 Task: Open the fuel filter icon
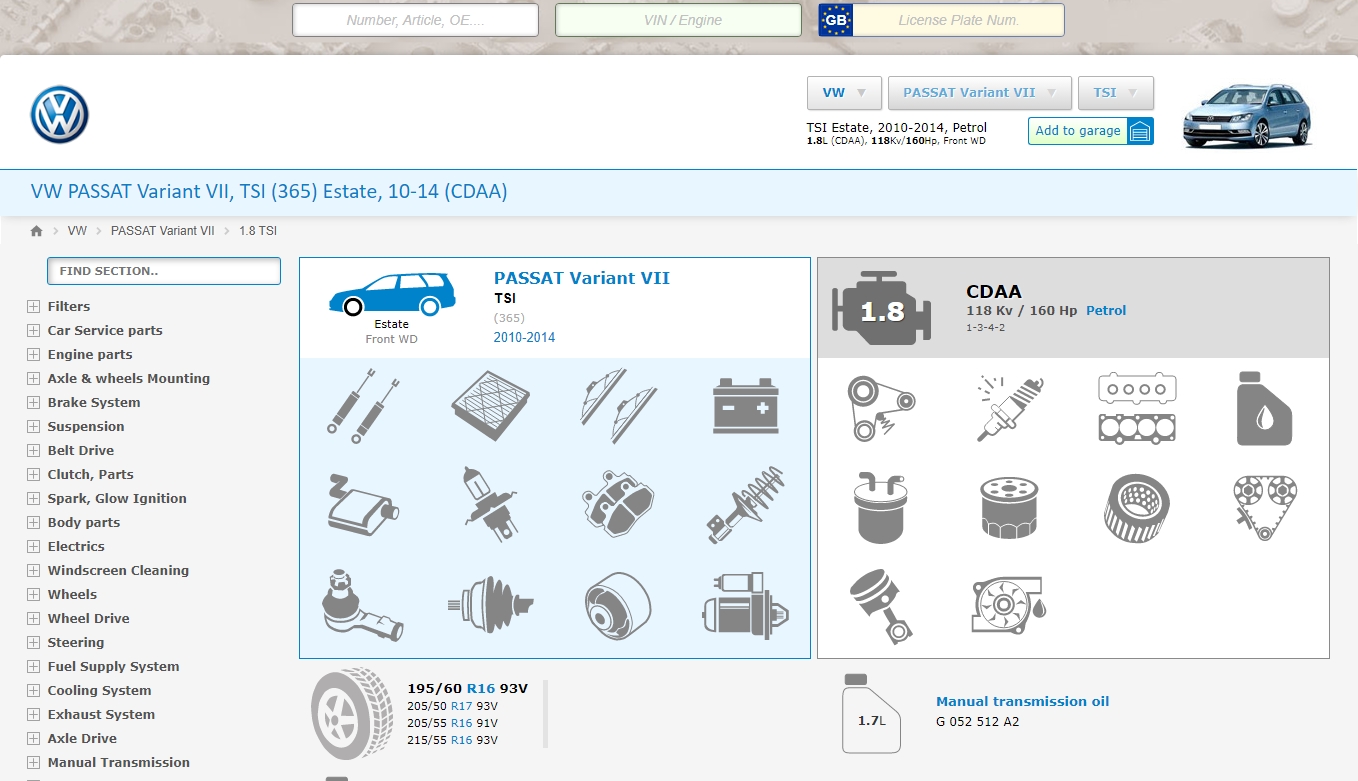[x=881, y=507]
